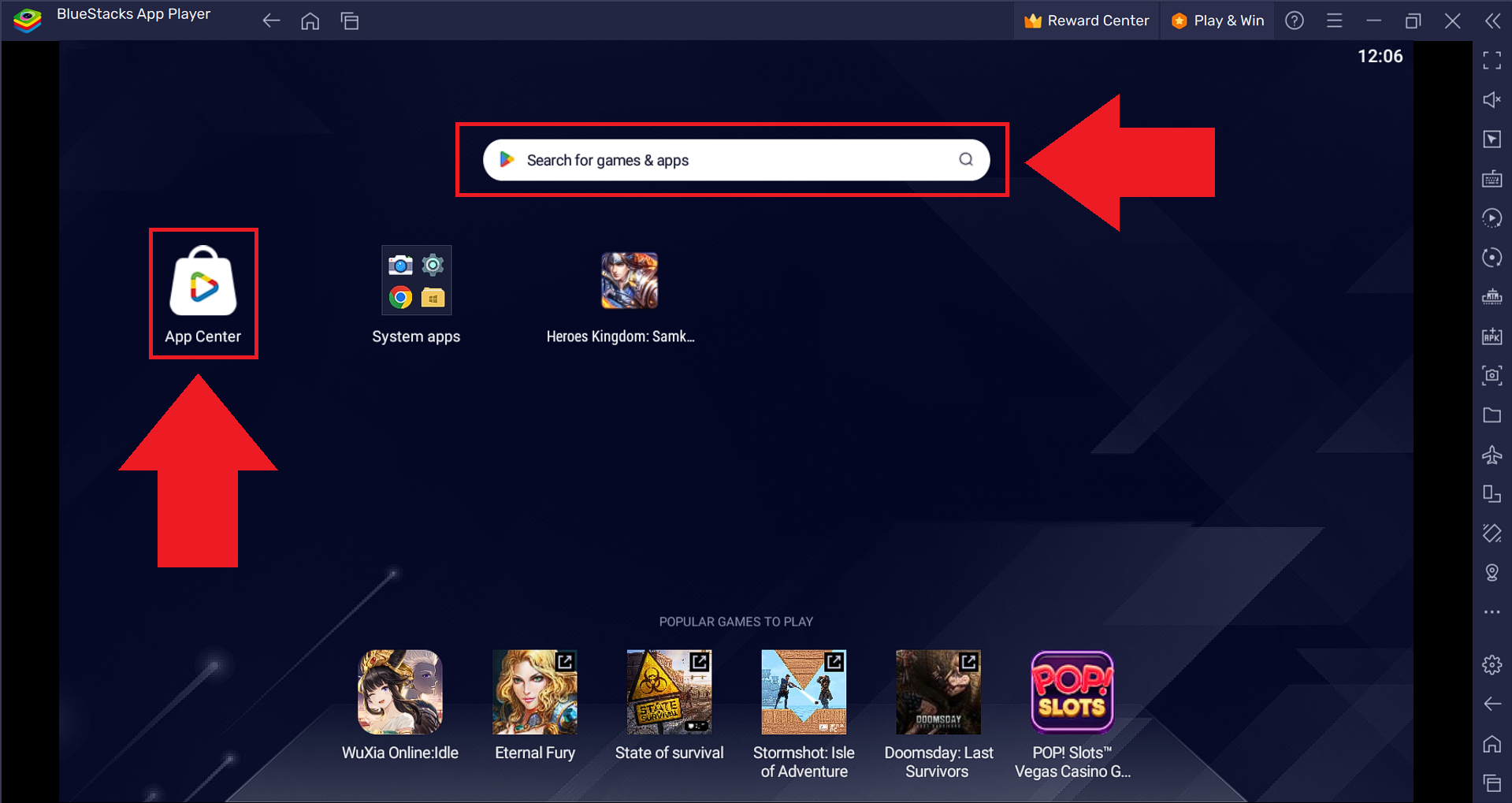The height and width of the screenshot is (803, 1512).
Task: Open the location/GPS spoofing tool
Action: 1492,573
